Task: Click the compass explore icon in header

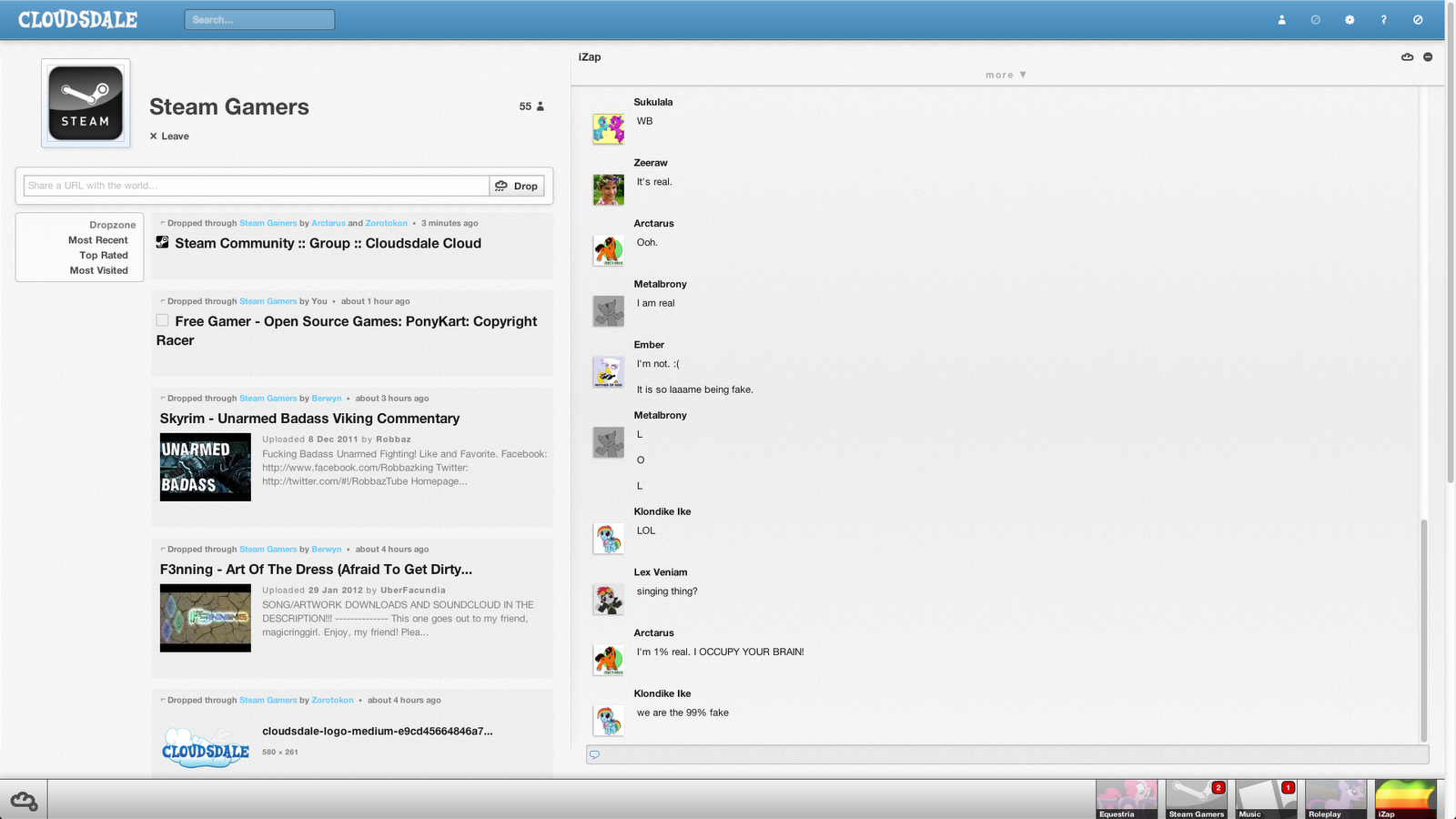Action: pyautogui.click(x=1315, y=19)
